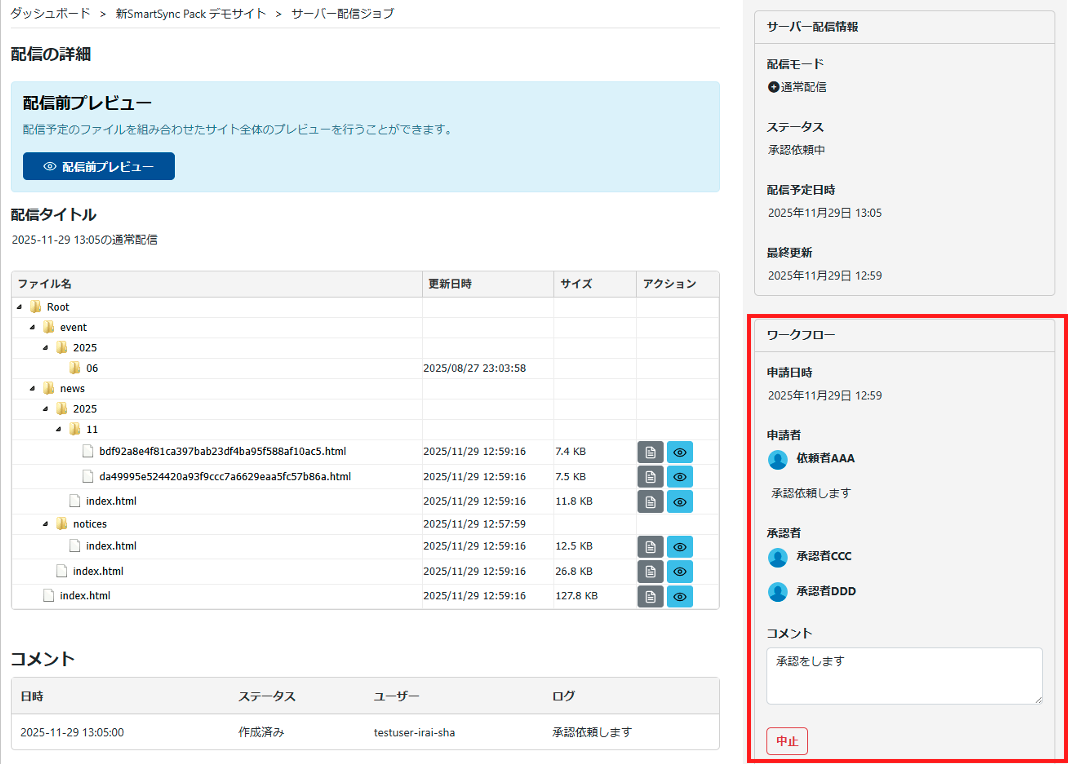Select the 06 folder in tree
This screenshot has height=764, width=1079.
[x=91, y=368]
